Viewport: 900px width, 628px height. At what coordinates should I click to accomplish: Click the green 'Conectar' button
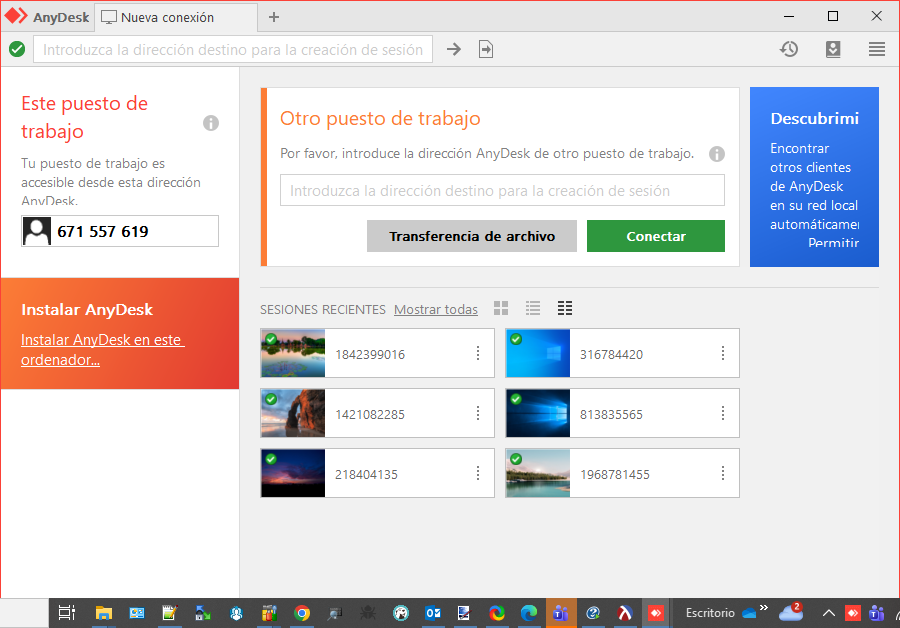click(655, 236)
